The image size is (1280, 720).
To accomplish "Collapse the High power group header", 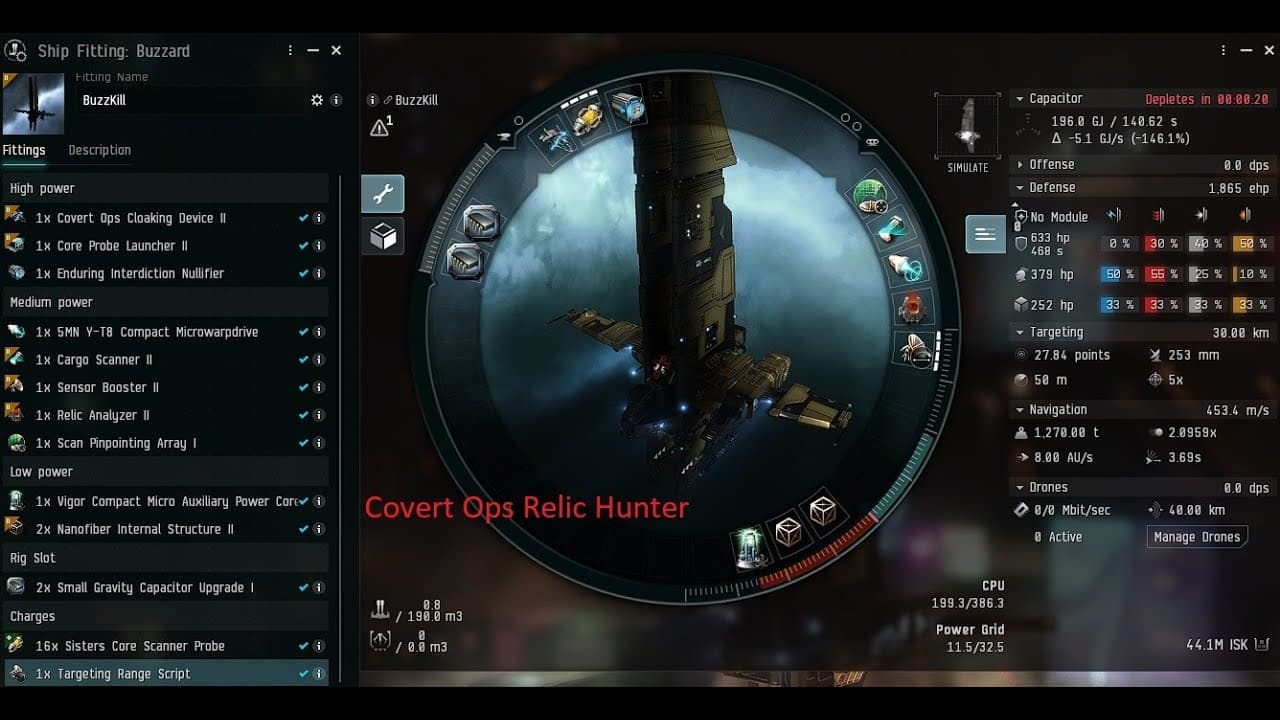I will click(165, 188).
